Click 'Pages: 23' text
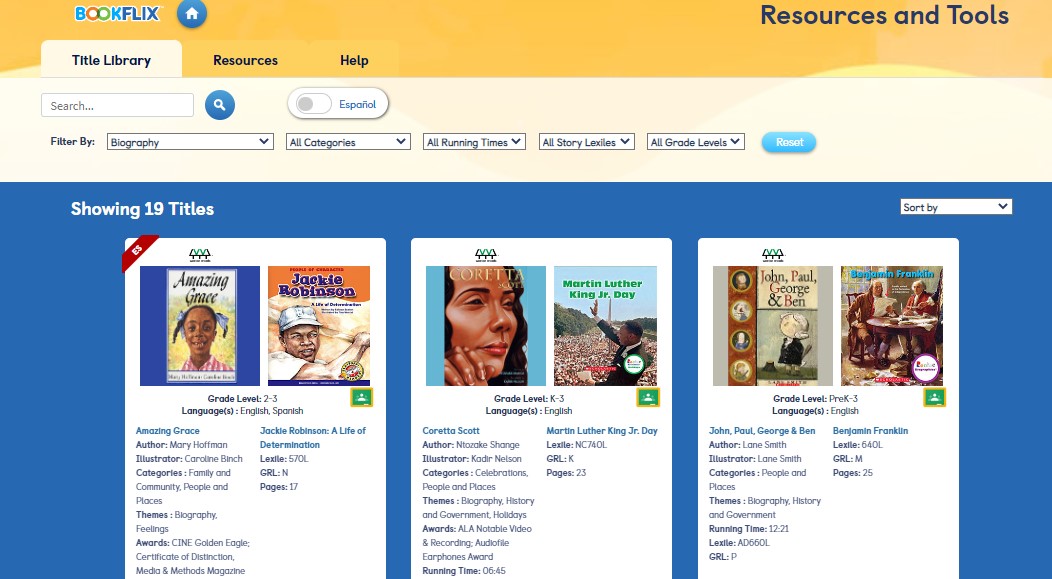This screenshot has height=579, width=1052. click(x=566, y=473)
